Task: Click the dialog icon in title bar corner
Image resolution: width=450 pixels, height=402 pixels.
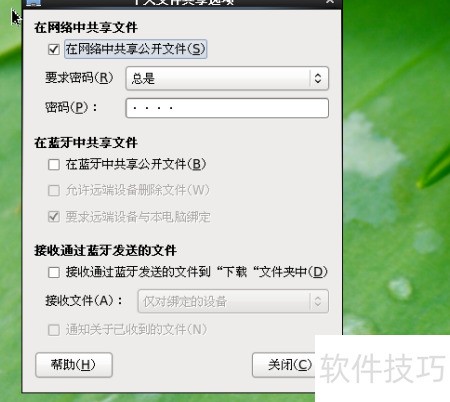Action: coord(33,3)
